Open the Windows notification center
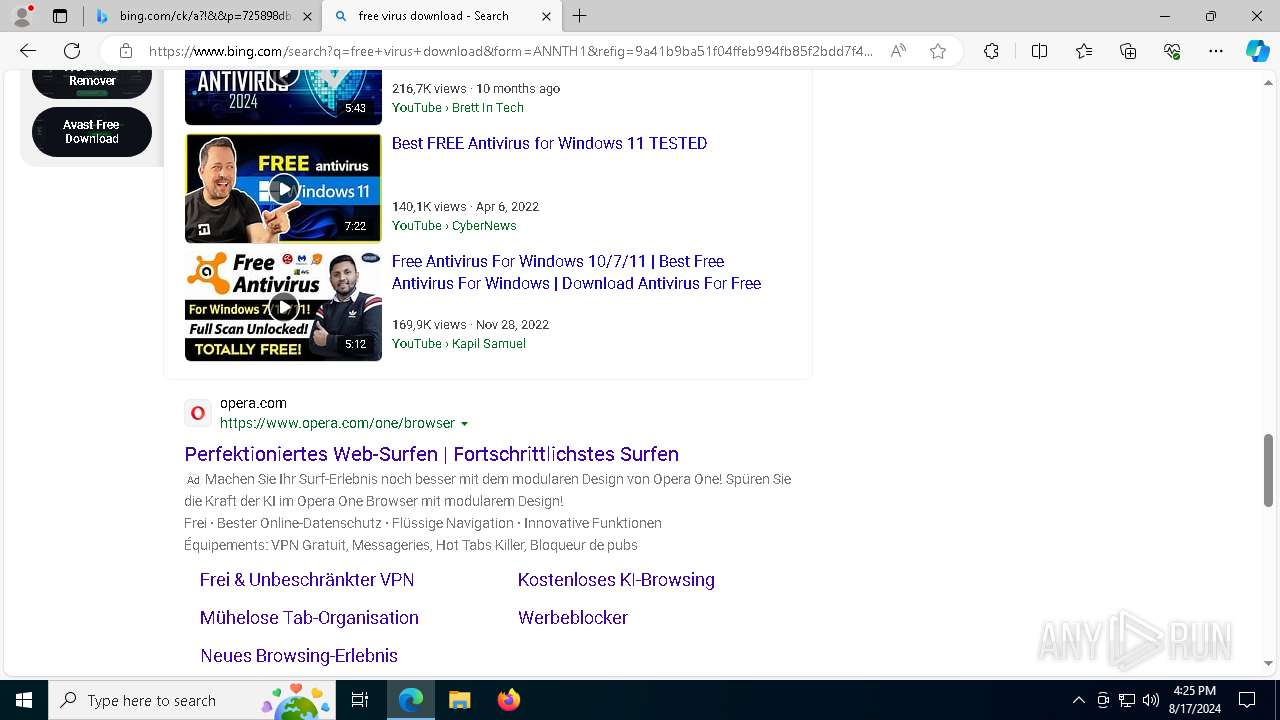Viewport: 1280px width, 720px height. (x=1247, y=700)
